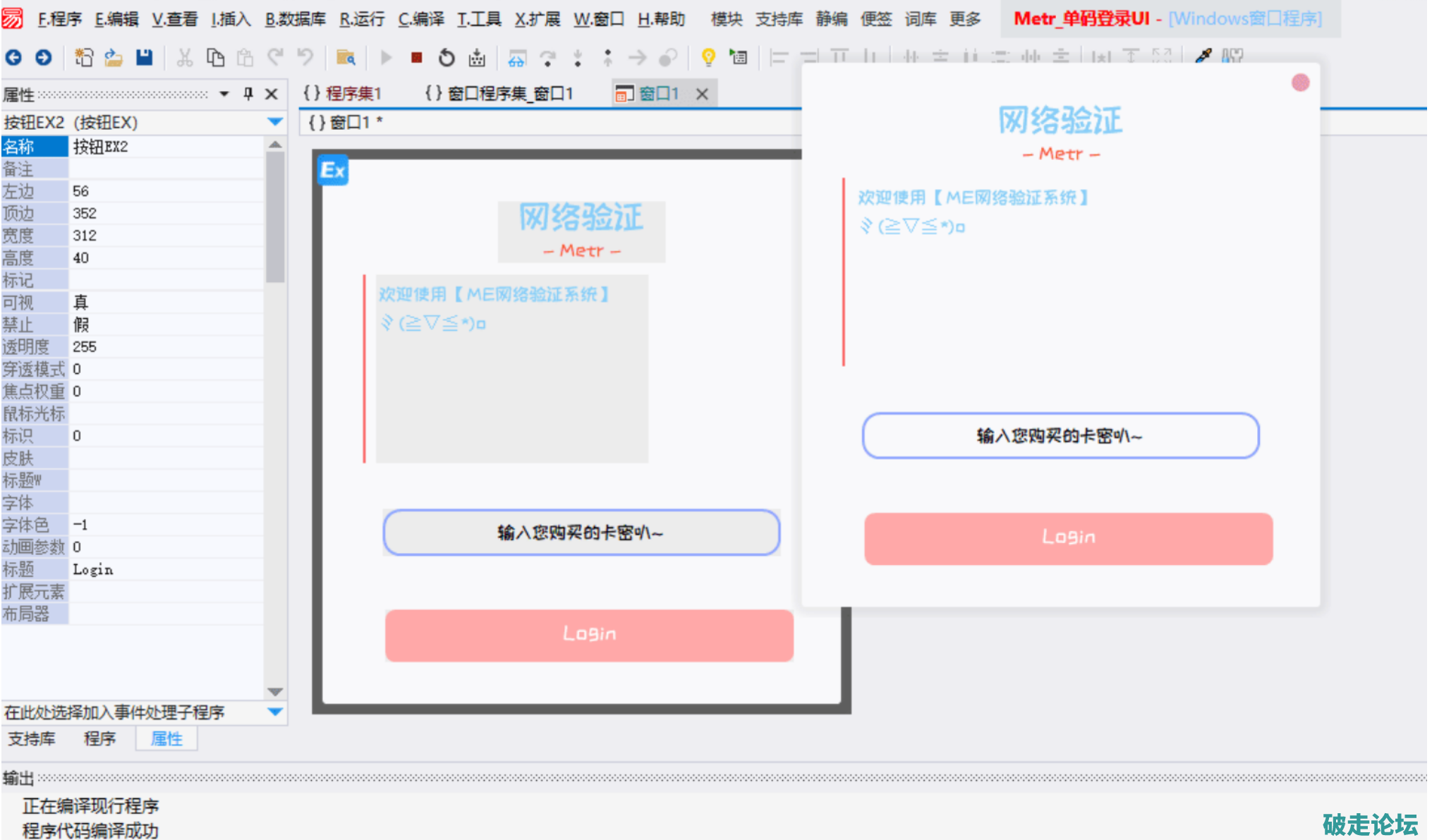This screenshot has width=1432, height=840.
Task: Click the new file icon
Action: [84, 58]
